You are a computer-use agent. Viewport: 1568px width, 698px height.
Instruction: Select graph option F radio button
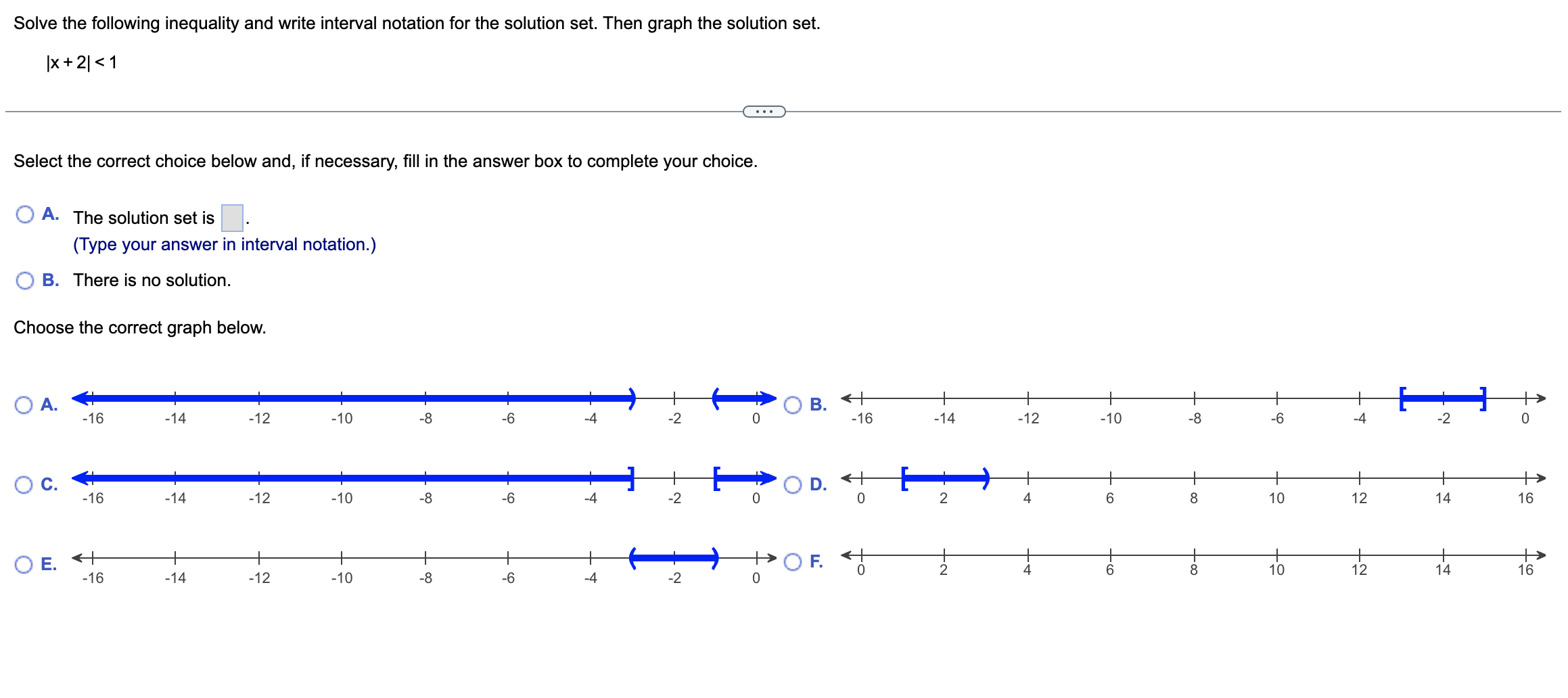tap(793, 561)
